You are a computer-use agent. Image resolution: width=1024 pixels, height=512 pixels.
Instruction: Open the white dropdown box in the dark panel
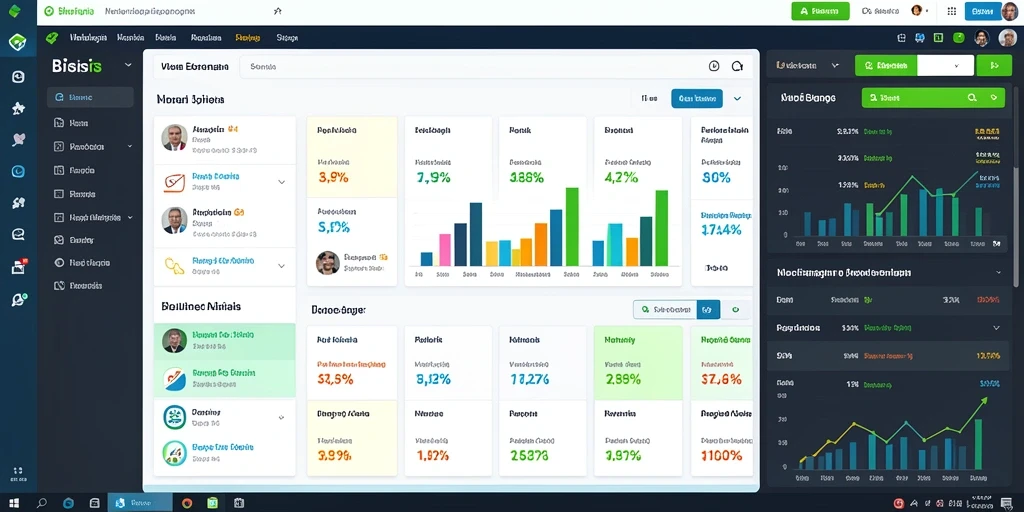click(x=946, y=65)
